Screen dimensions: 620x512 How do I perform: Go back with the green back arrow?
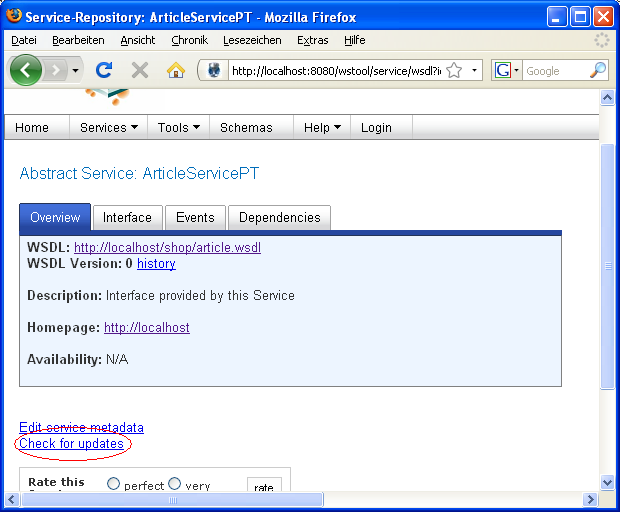click(26, 70)
